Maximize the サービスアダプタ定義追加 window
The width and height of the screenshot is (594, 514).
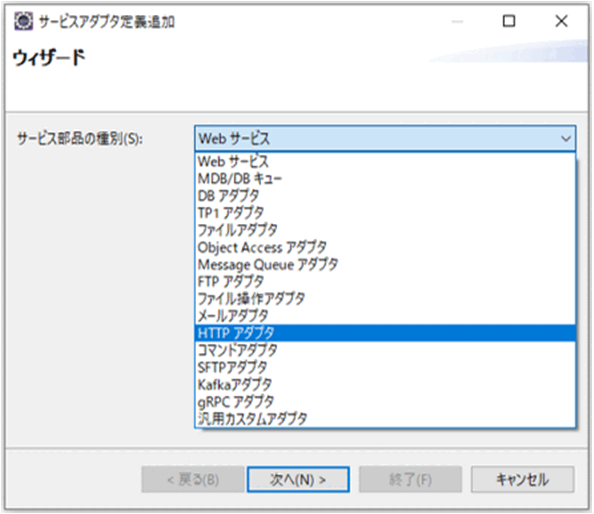pyautogui.click(x=509, y=21)
